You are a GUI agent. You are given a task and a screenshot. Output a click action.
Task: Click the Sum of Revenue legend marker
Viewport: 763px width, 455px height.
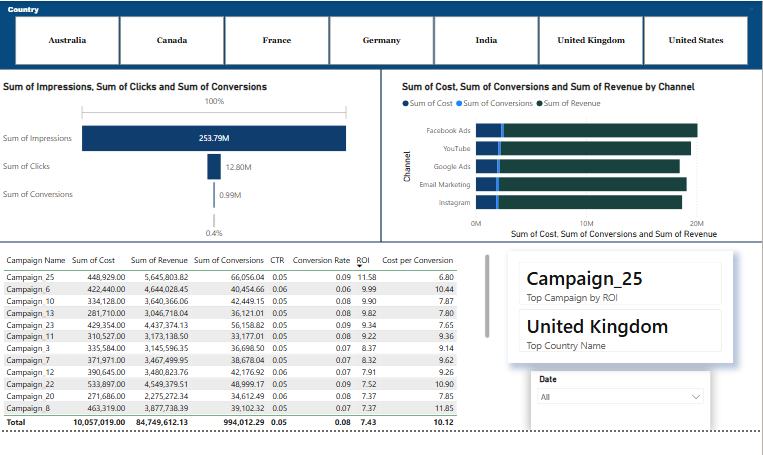[539, 103]
